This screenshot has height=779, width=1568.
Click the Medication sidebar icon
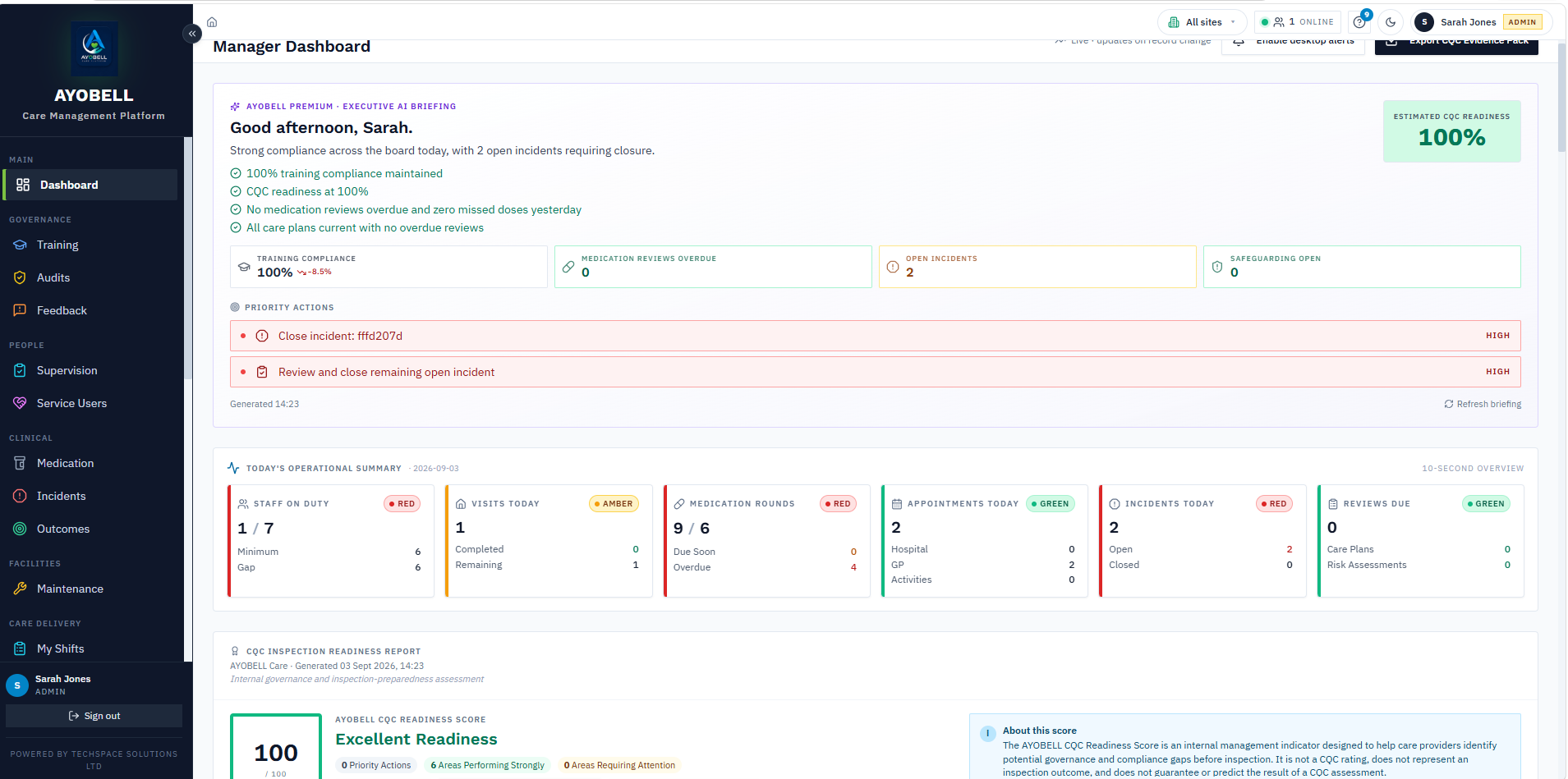pyautogui.click(x=21, y=463)
